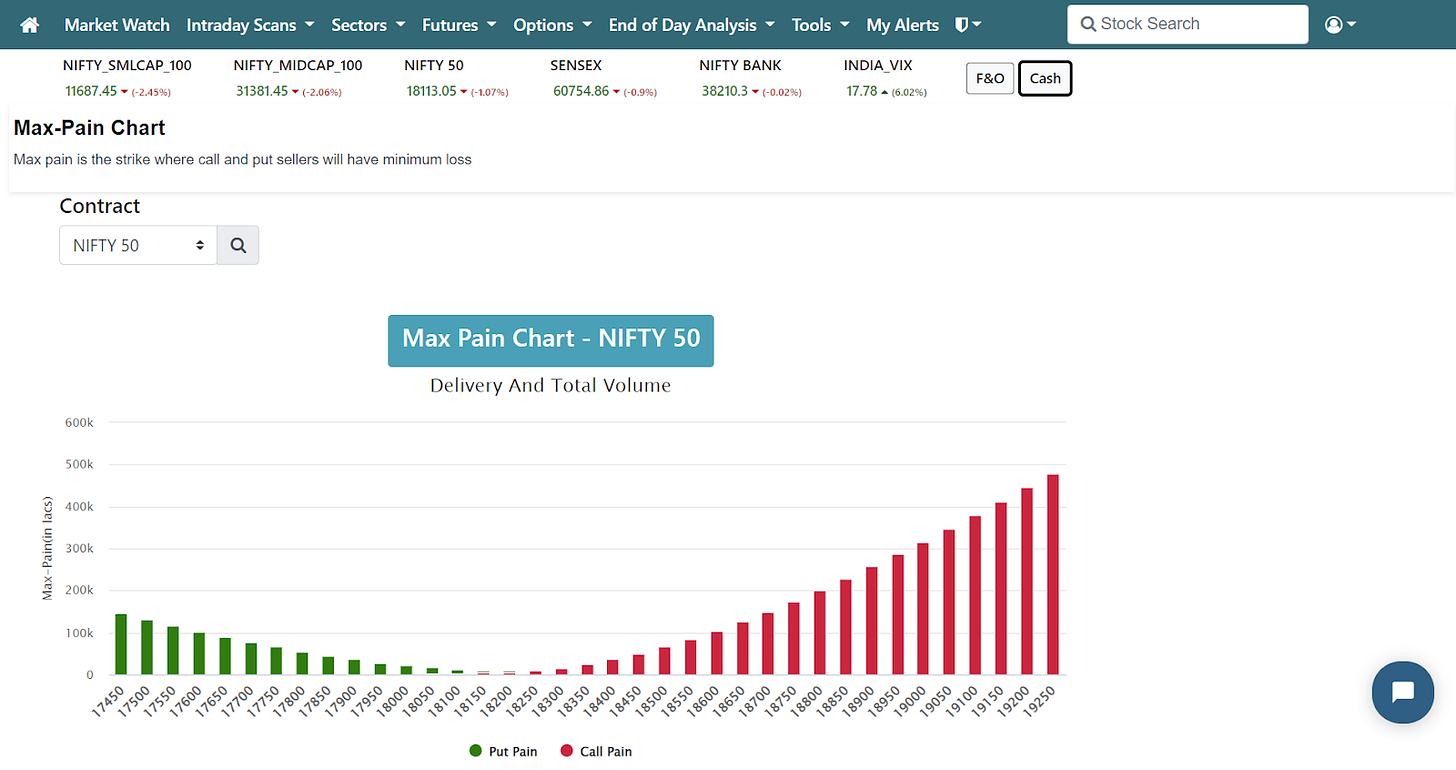1456x770 pixels.
Task: Expand the Tools dropdown
Action: pyautogui.click(x=813, y=24)
